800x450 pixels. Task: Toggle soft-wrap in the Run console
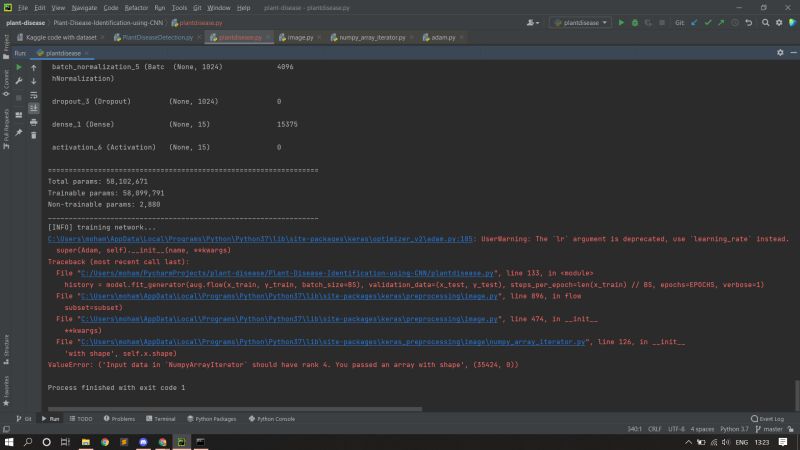pos(34,95)
